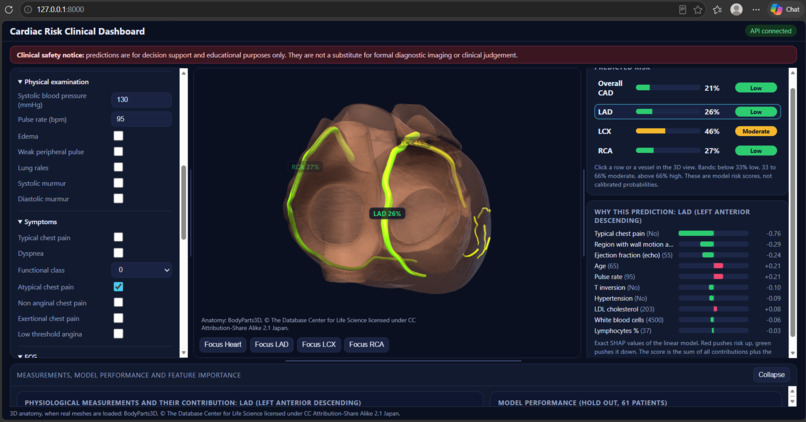Viewport: 806px width, 422px height.
Task: Click the T inversion (No) row
Action: (687, 287)
